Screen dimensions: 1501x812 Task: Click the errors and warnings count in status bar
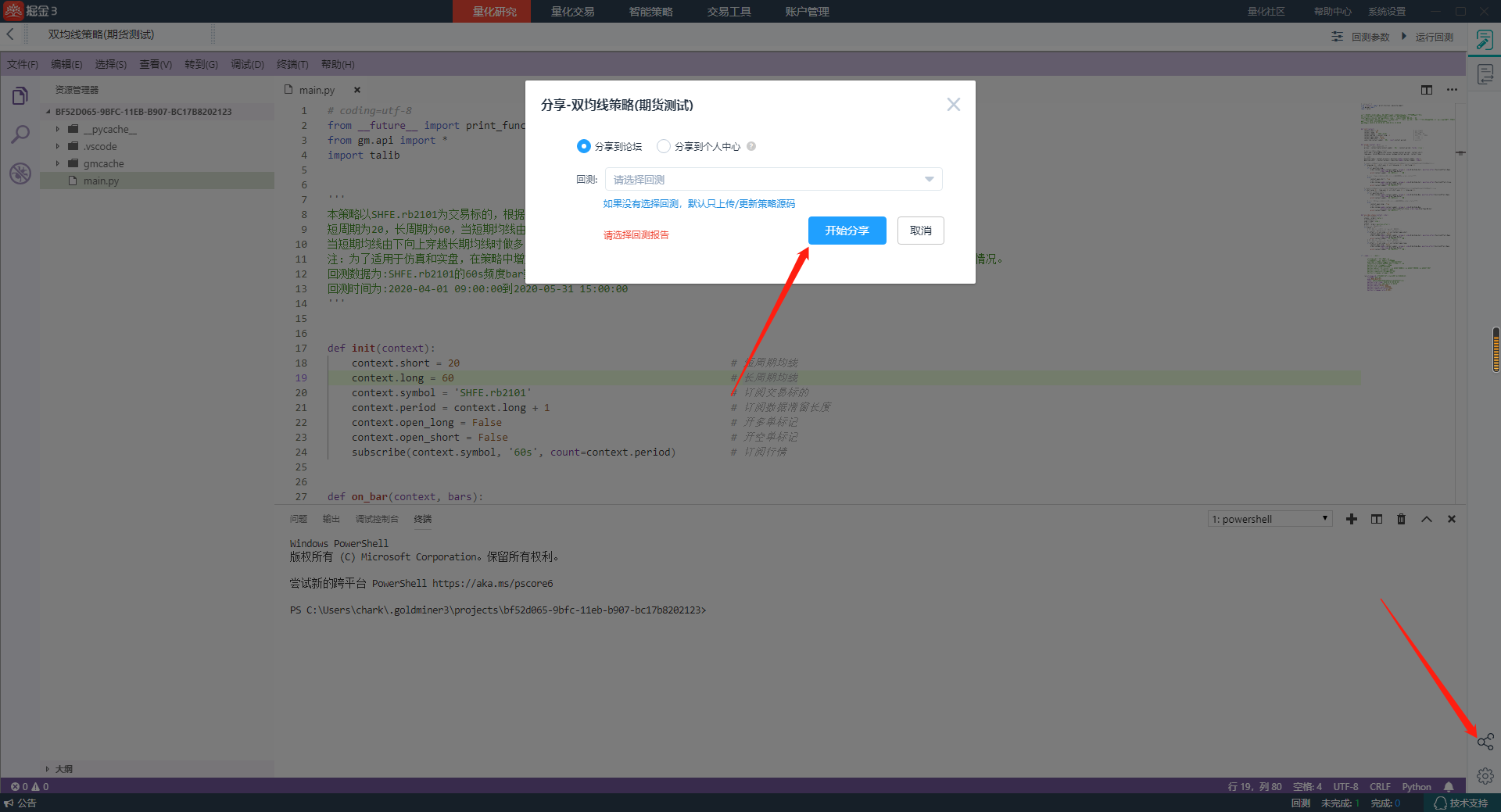(x=30, y=787)
